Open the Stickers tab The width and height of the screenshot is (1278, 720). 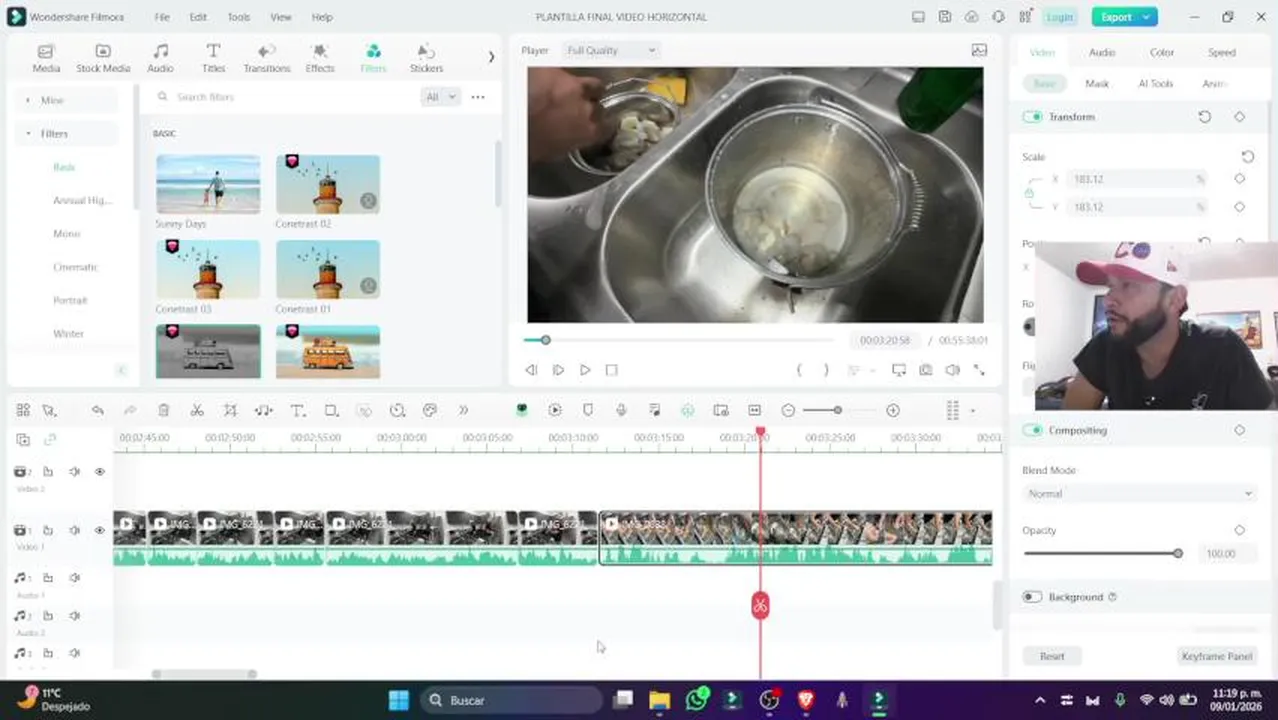[x=426, y=58]
